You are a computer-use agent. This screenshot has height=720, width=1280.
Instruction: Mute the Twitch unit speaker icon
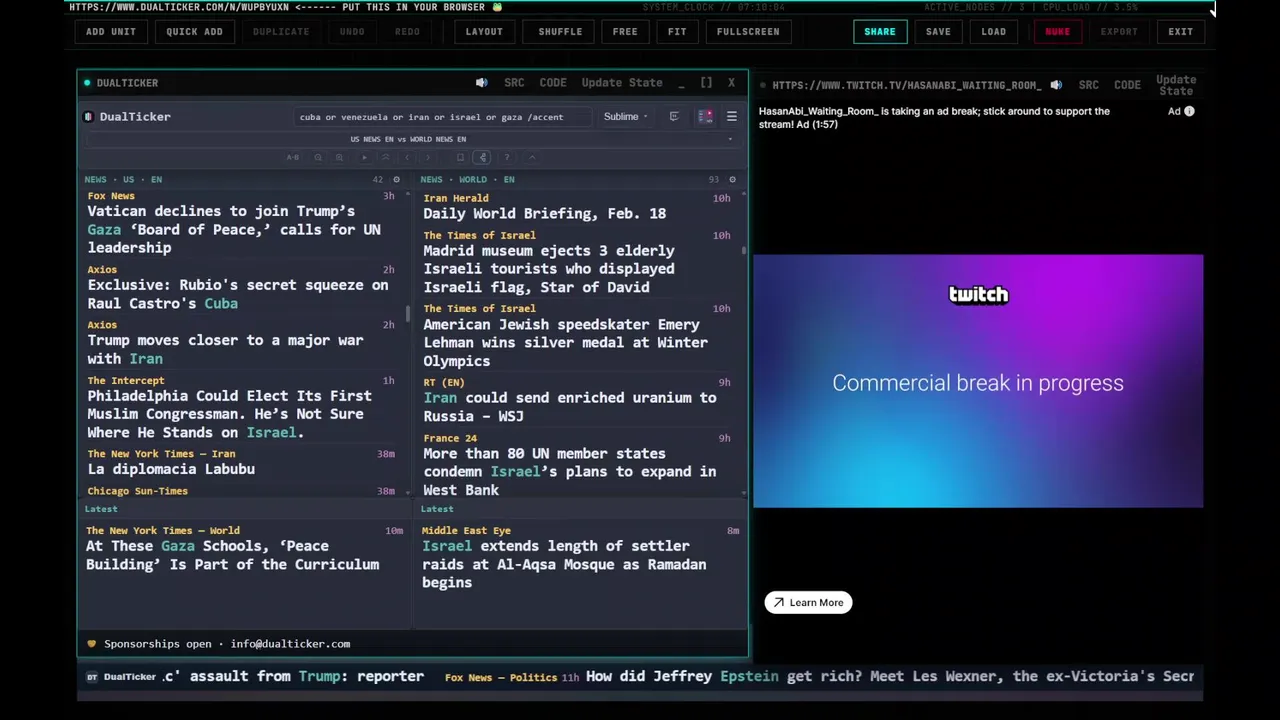[x=1056, y=85]
